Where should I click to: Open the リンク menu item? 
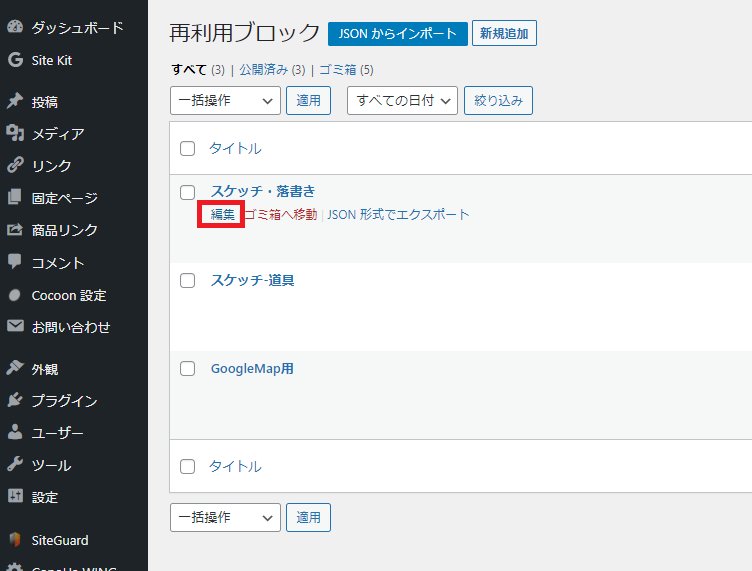pos(51,166)
